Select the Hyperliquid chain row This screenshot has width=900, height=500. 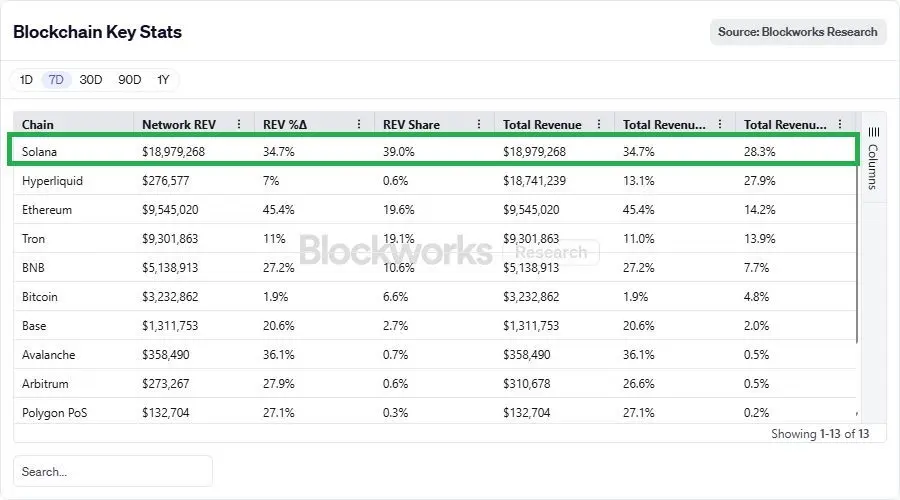point(433,181)
